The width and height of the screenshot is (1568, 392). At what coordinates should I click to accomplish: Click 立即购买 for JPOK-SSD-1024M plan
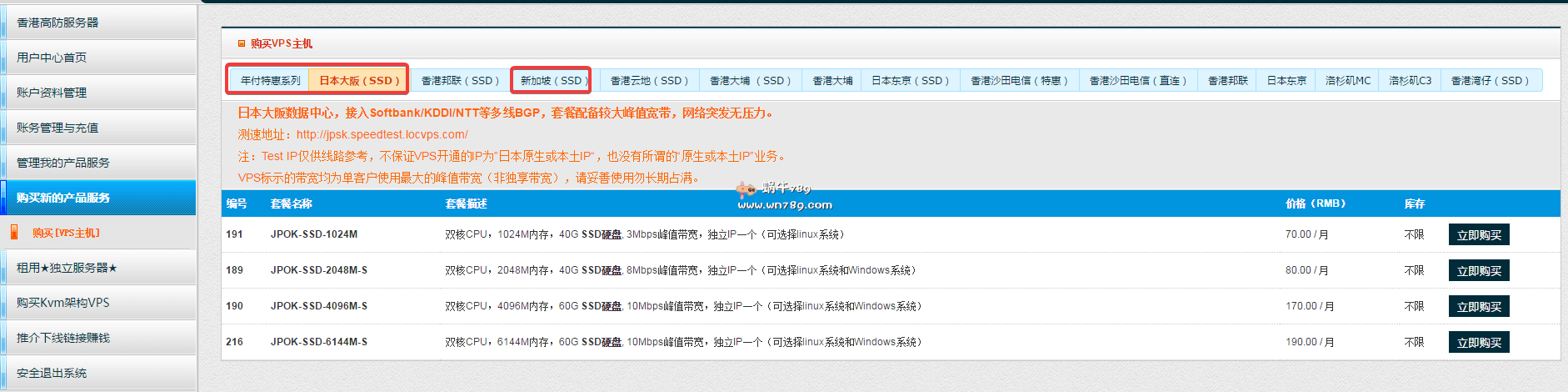point(1479,235)
